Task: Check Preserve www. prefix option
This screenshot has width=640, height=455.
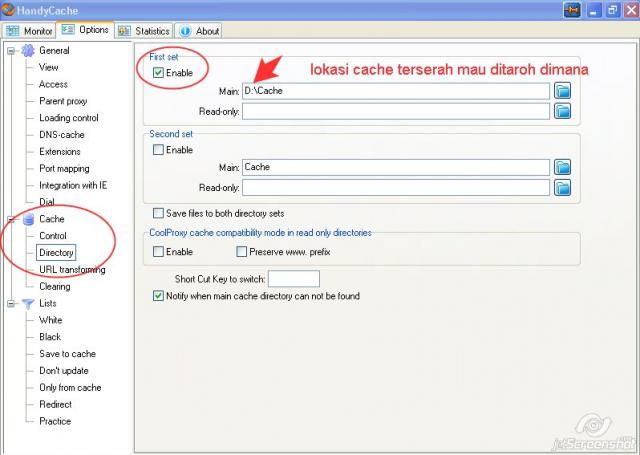Action: click(242, 251)
